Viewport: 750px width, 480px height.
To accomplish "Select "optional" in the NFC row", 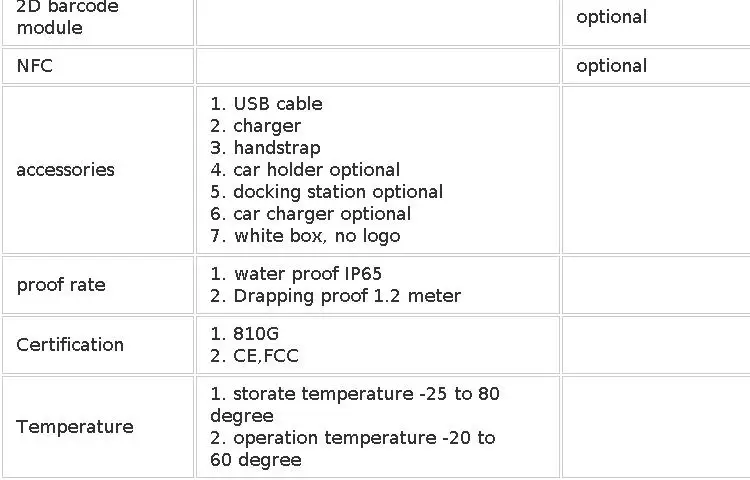I will [x=611, y=66].
